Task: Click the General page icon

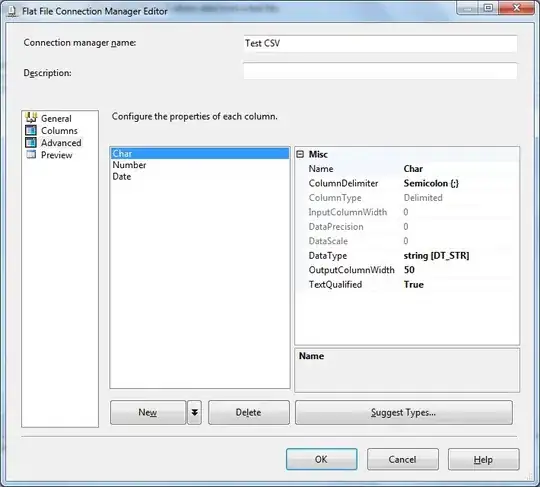Action: click(x=31, y=117)
